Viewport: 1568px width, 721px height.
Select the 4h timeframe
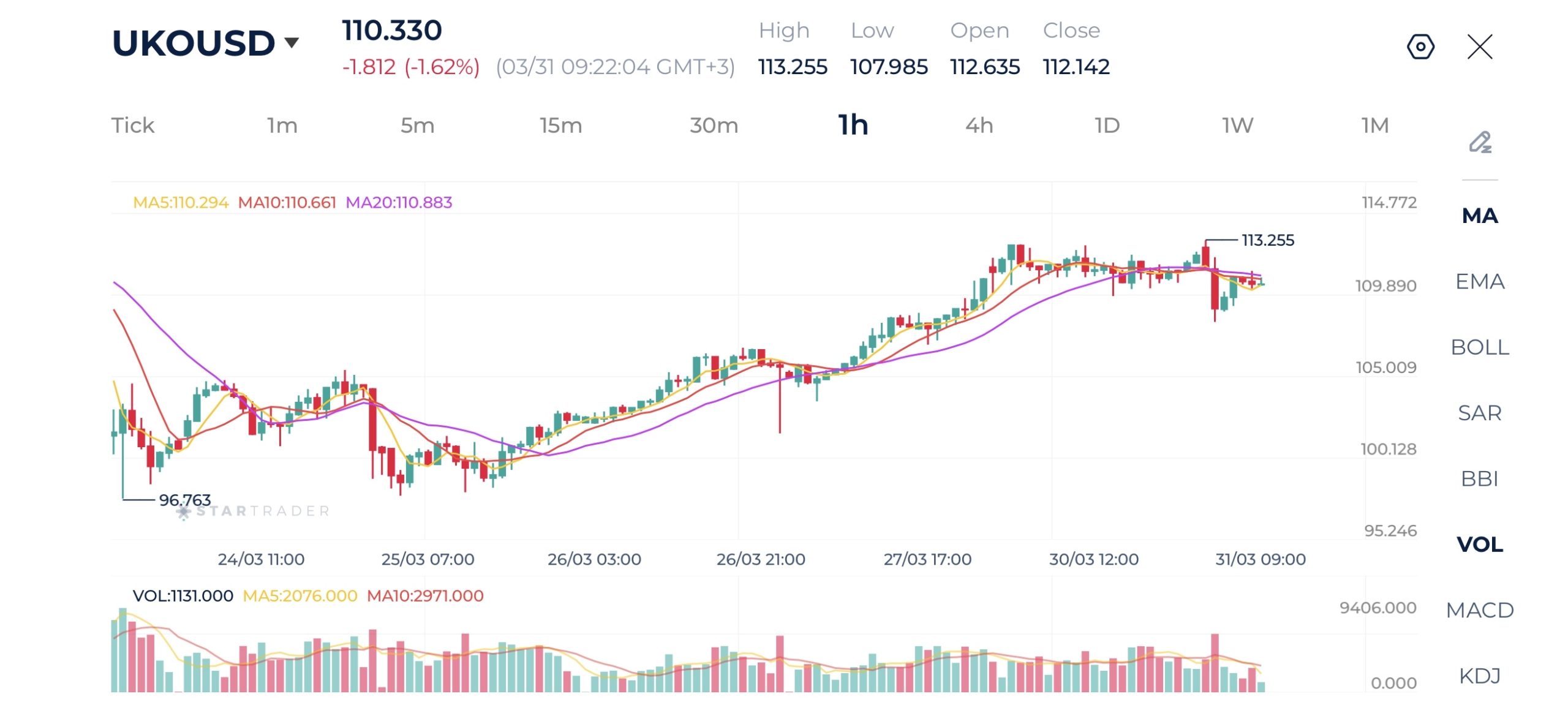979,126
